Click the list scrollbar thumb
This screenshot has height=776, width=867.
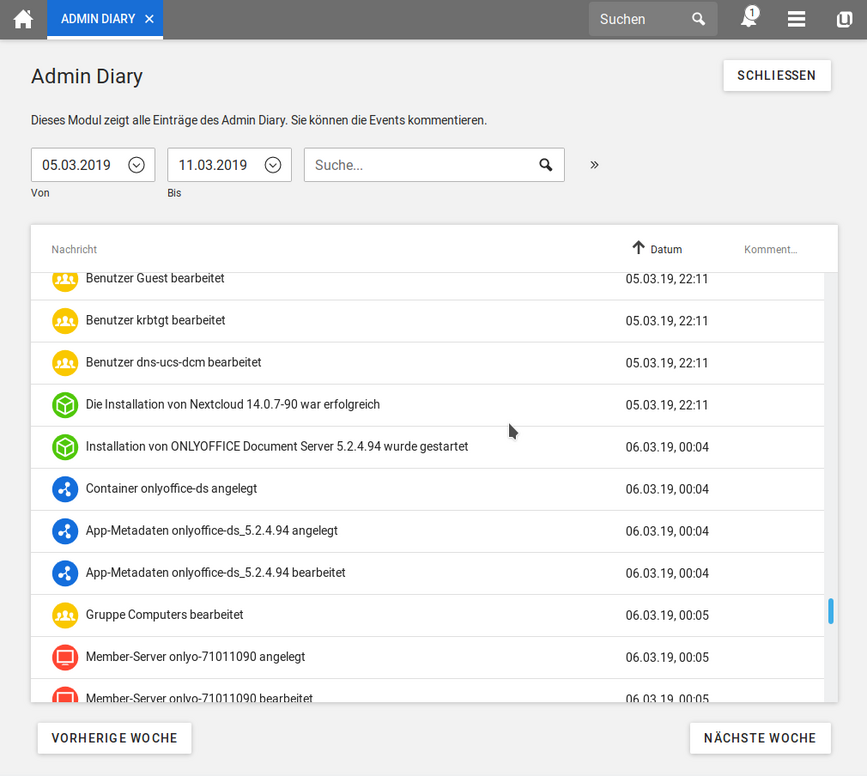(831, 611)
